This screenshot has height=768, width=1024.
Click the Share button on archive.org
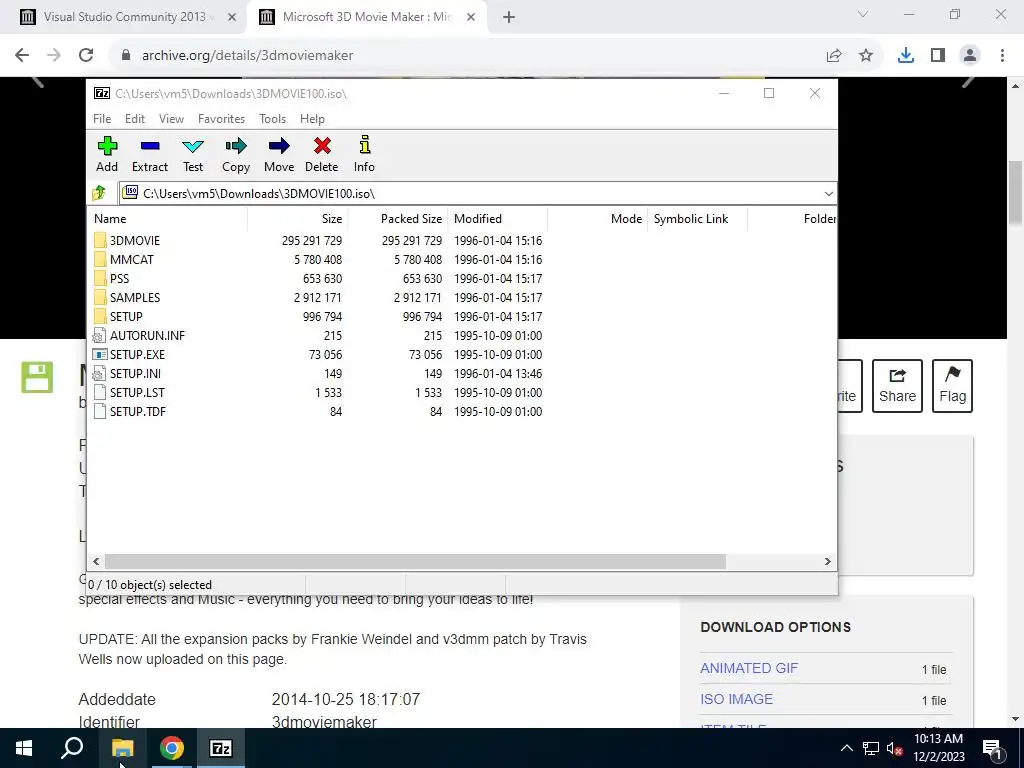897,385
